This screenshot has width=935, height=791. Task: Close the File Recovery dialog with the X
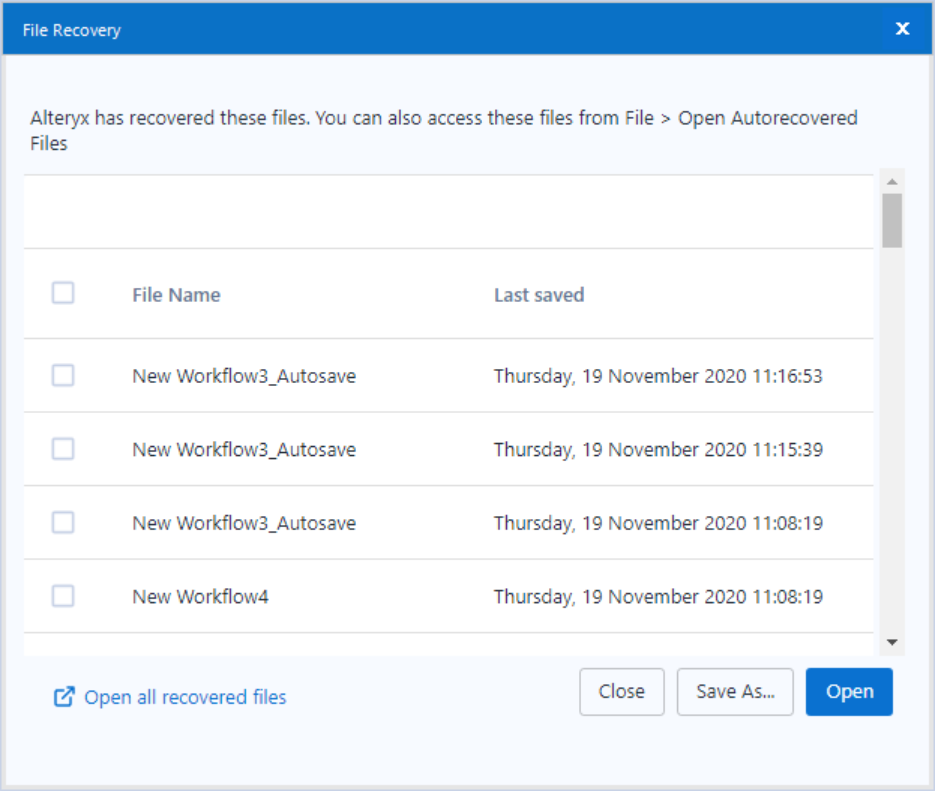[x=902, y=29]
